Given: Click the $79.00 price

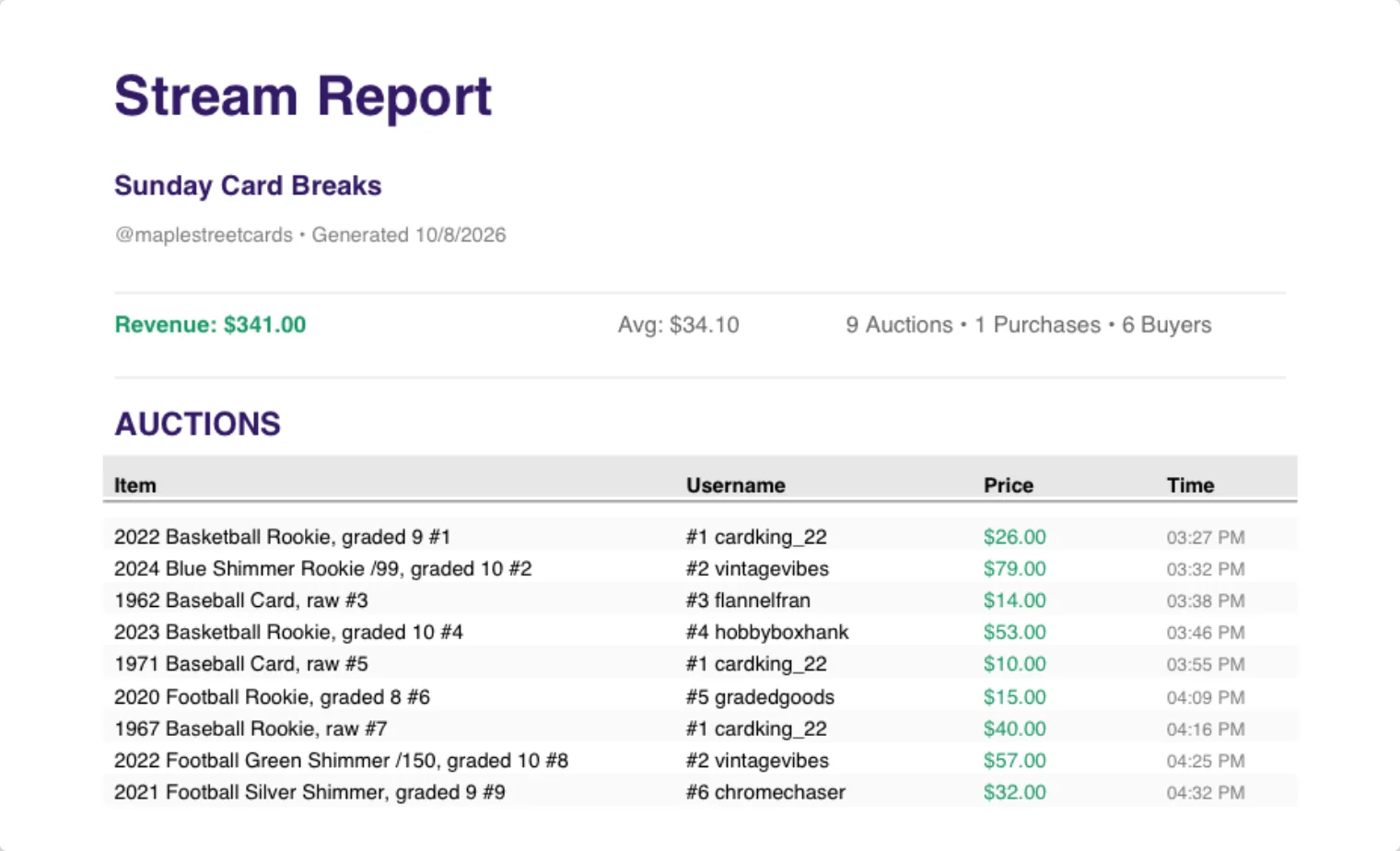Looking at the screenshot, I should point(1014,569).
